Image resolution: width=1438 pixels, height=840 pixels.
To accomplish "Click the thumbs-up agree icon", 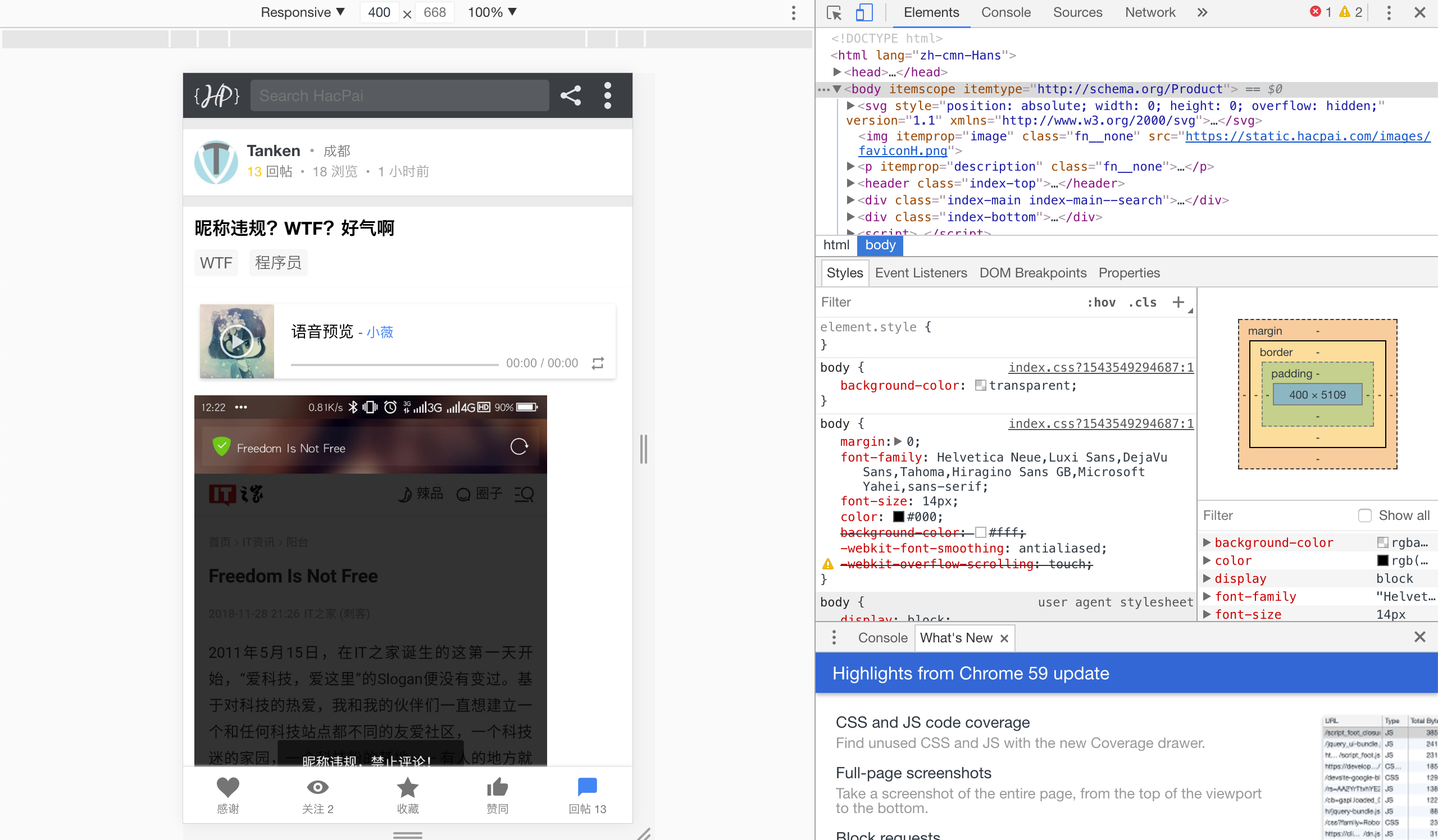I will (497, 788).
